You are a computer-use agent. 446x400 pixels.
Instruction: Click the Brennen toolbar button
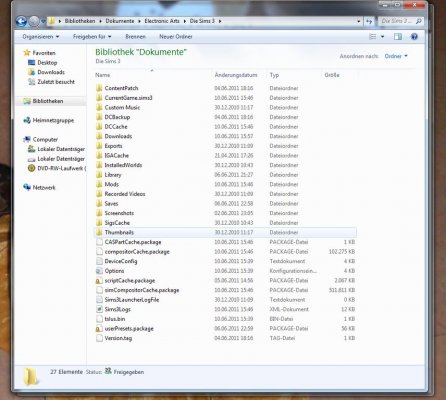click(135, 37)
